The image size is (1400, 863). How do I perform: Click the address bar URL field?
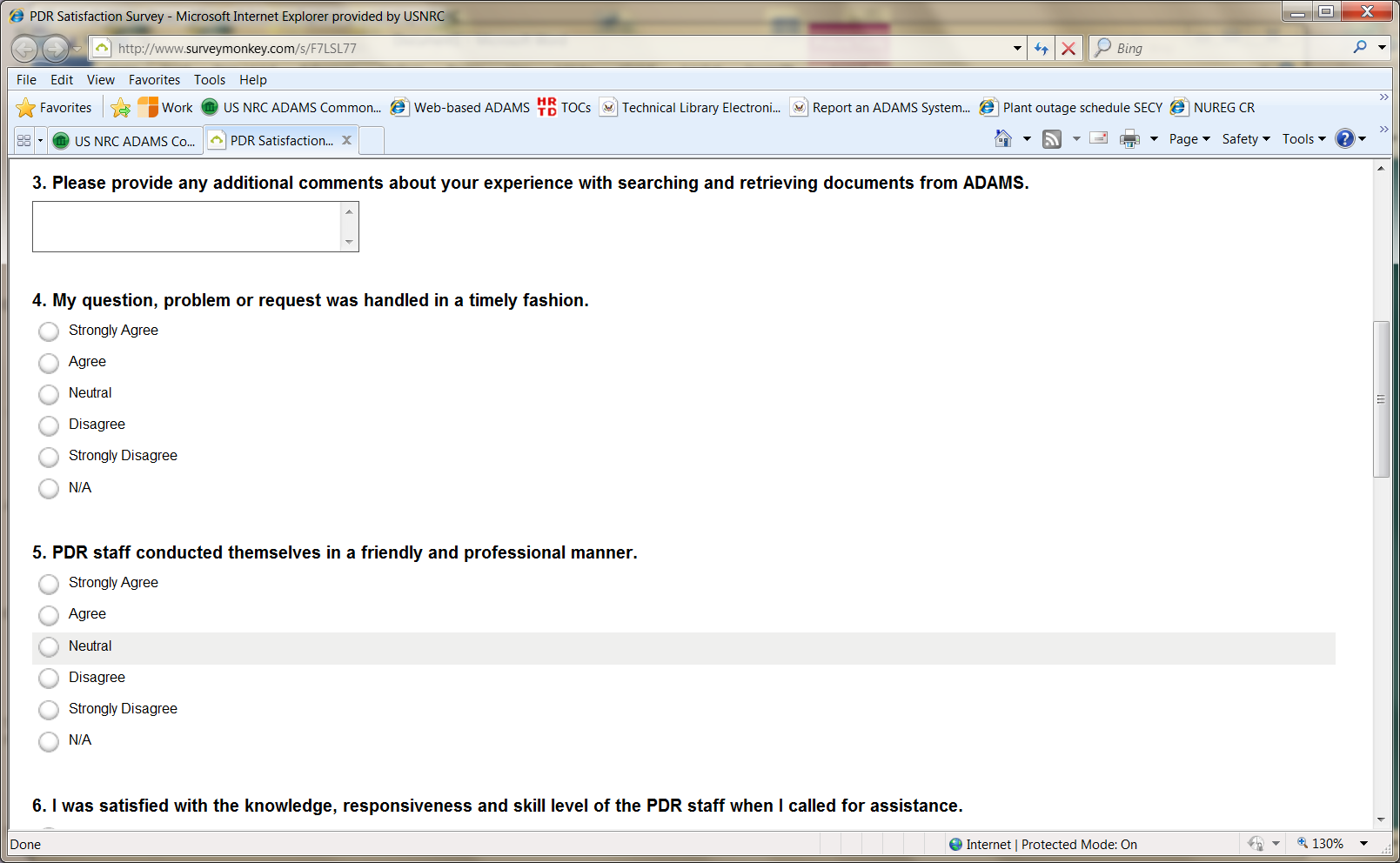coord(557,49)
